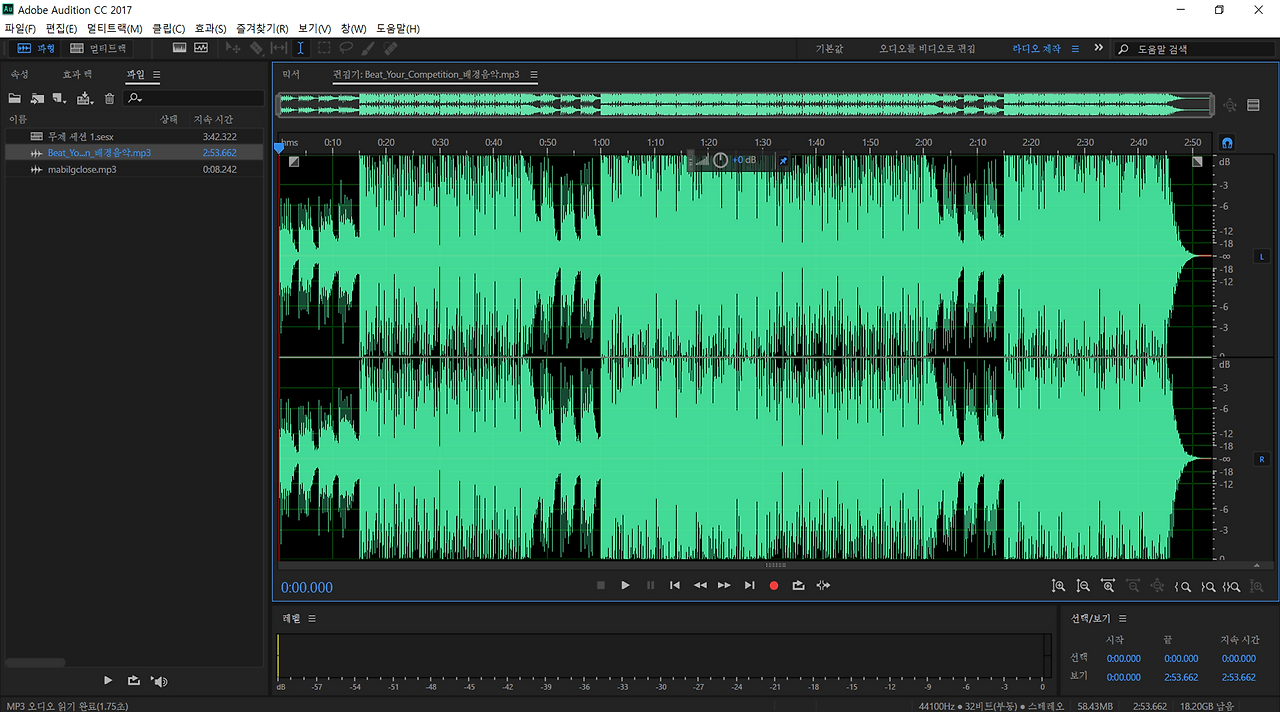Open the 파일(F) menu
The image size is (1280, 712).
(20, 28)
